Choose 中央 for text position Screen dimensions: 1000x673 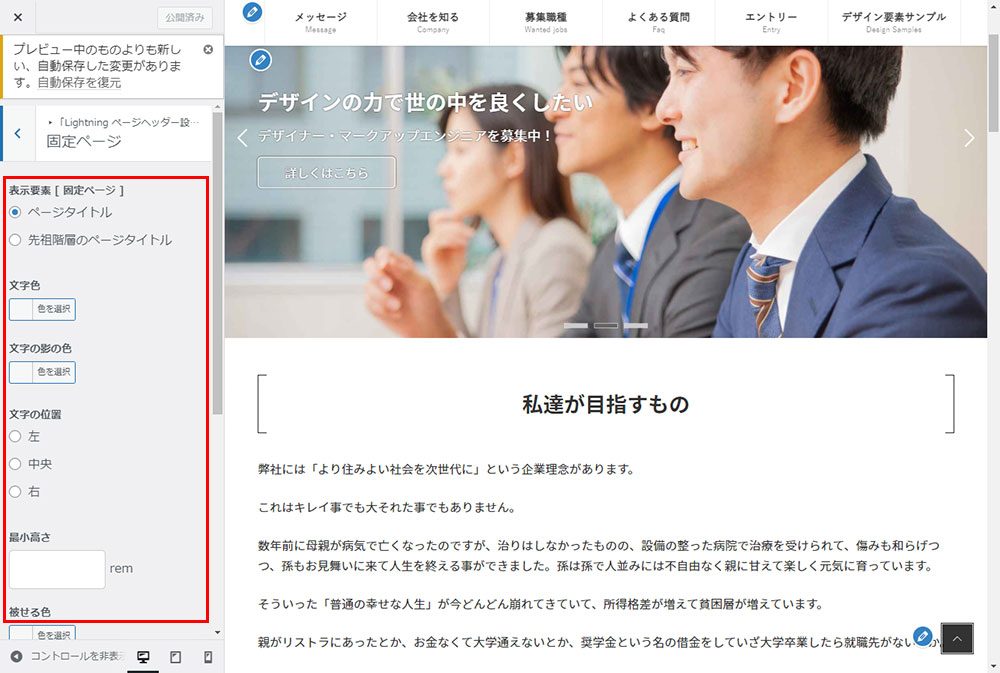coord(15,464)
